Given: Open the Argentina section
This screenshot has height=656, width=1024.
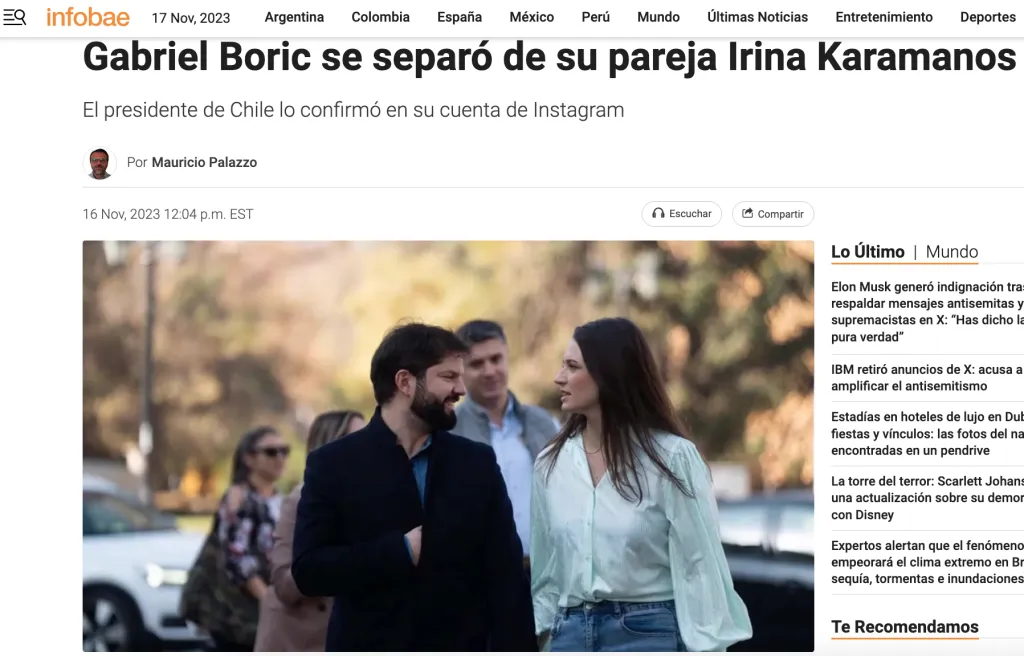Looking at the screenshot, I should [x=294, y=17].
